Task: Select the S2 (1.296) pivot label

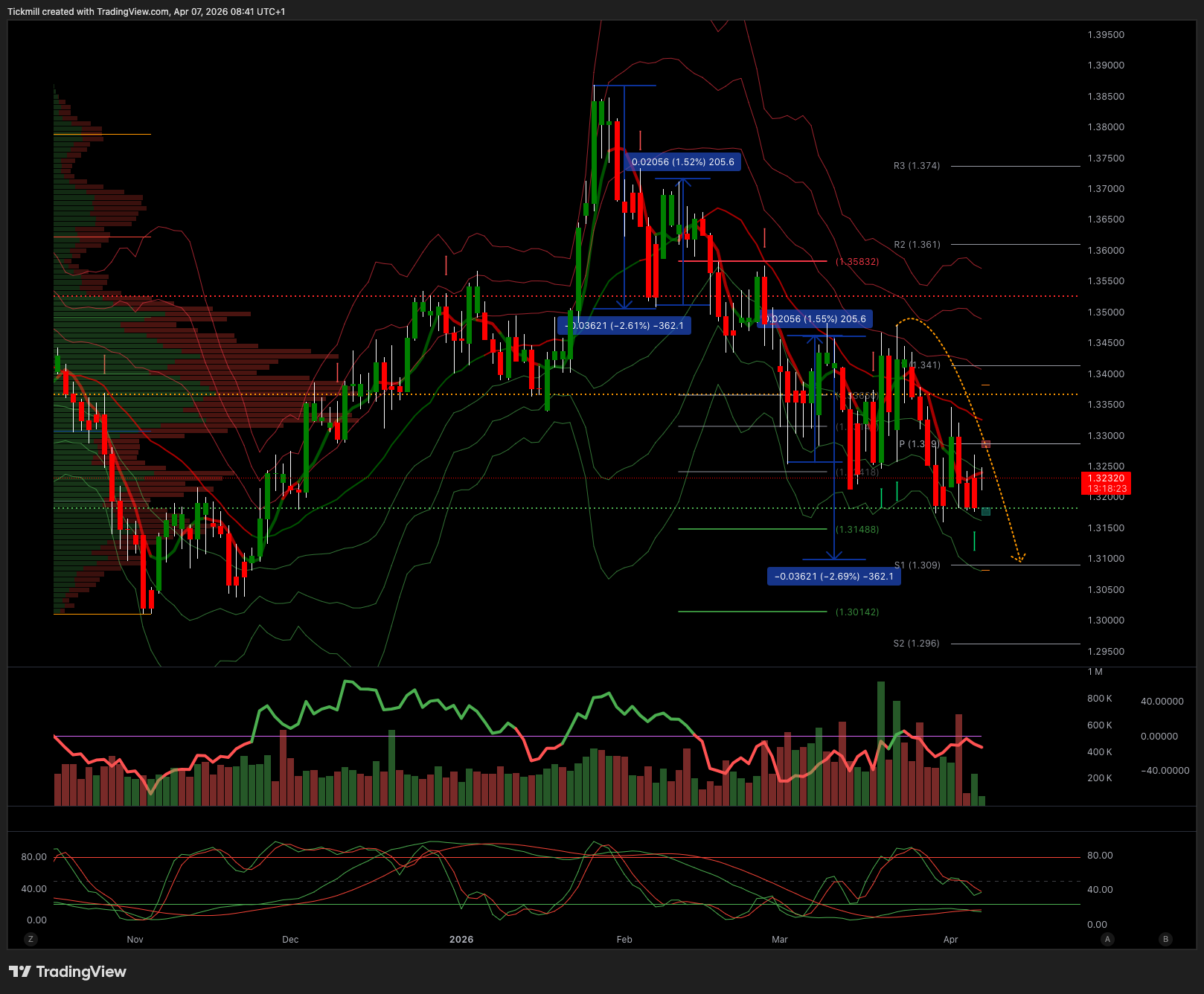Action: click(x=916, y=644)
